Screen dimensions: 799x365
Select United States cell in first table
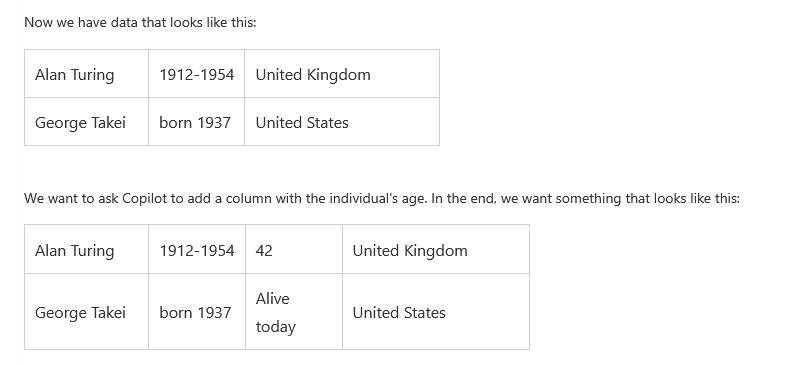tap(342, 122)
